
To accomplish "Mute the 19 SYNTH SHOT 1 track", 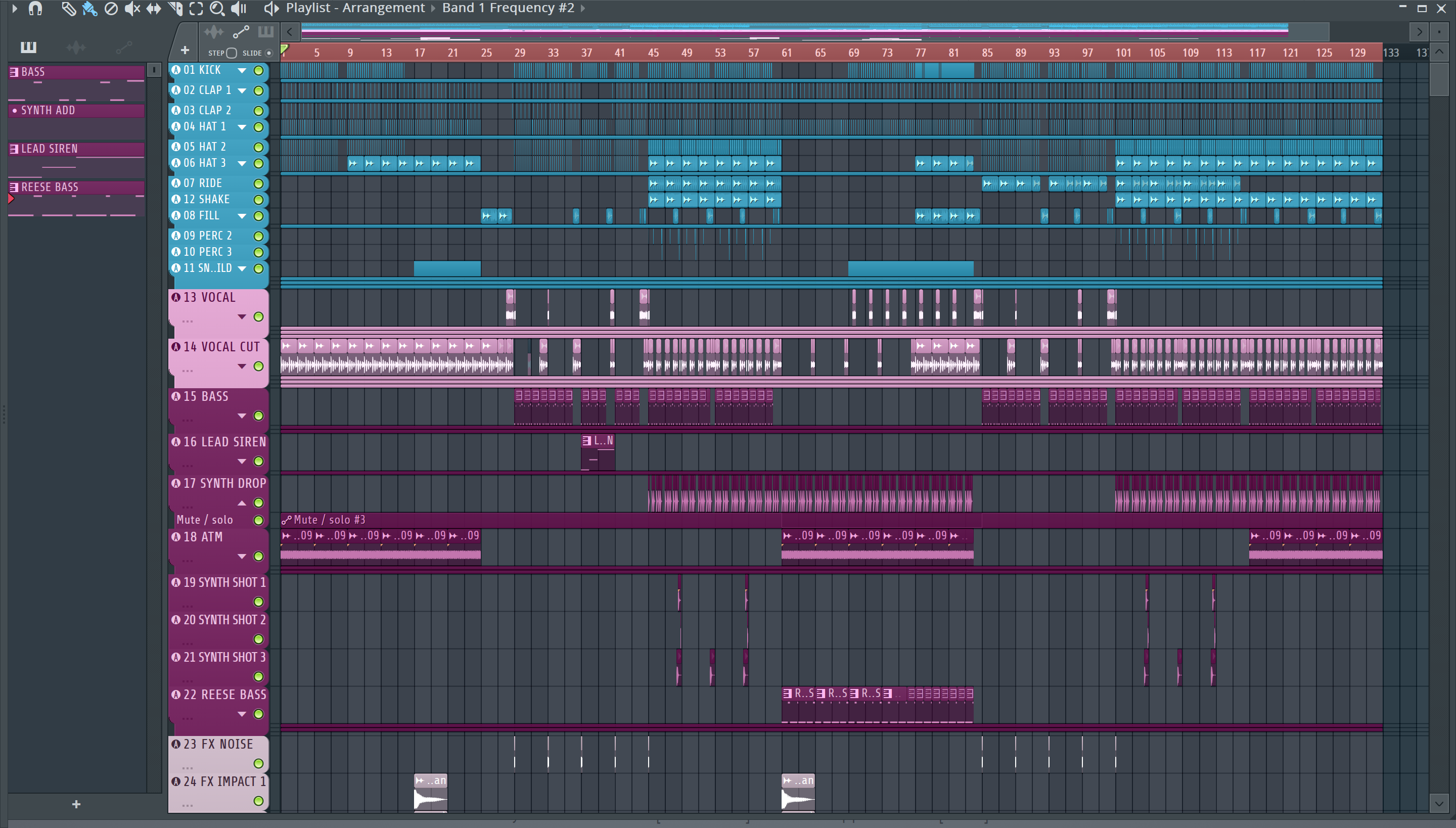I will click(x=258, y=602).
